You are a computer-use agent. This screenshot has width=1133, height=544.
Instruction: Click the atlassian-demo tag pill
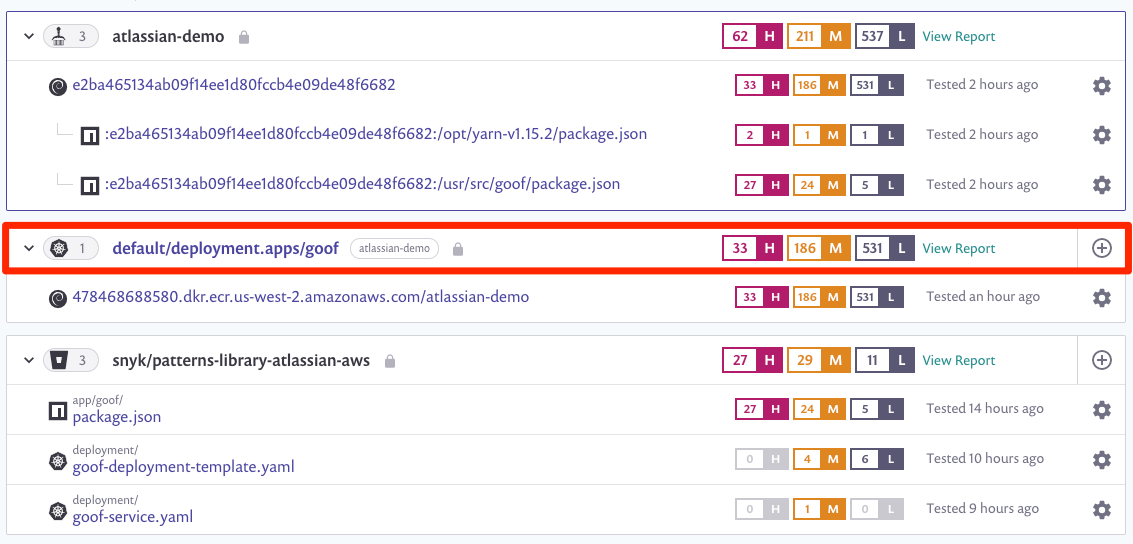(395, 249)
